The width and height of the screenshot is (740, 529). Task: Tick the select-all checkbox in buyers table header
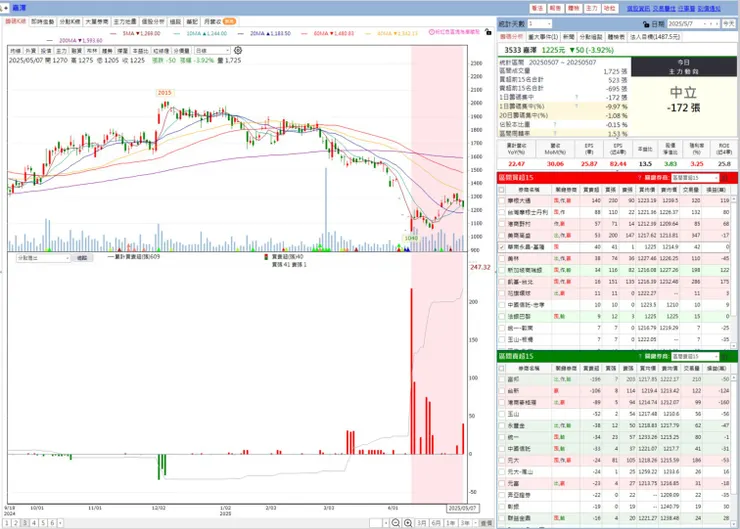click(502, 190)
